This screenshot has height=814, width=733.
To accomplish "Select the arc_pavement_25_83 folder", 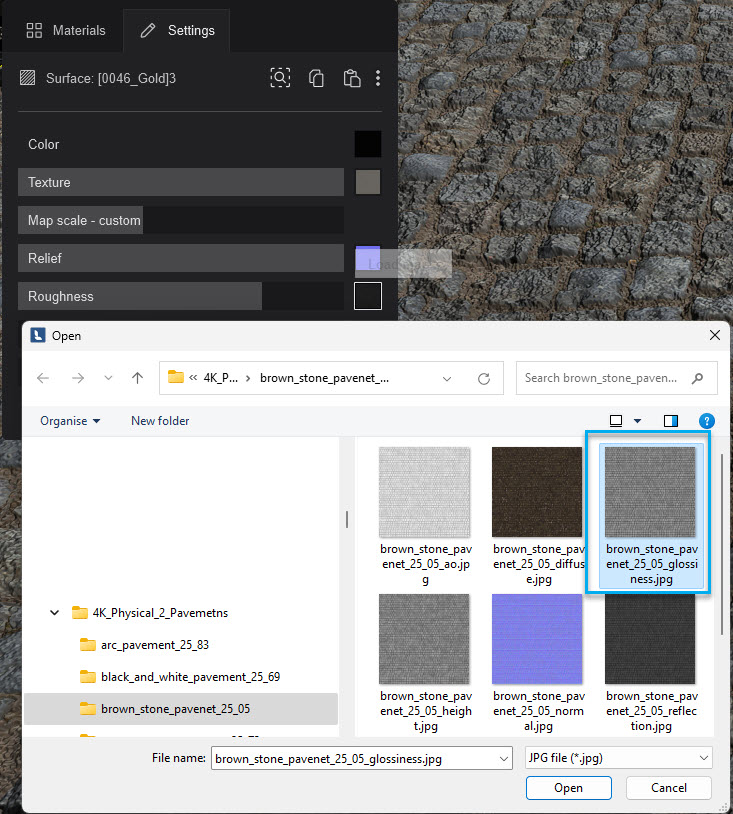I will click(x=154, y=645).
